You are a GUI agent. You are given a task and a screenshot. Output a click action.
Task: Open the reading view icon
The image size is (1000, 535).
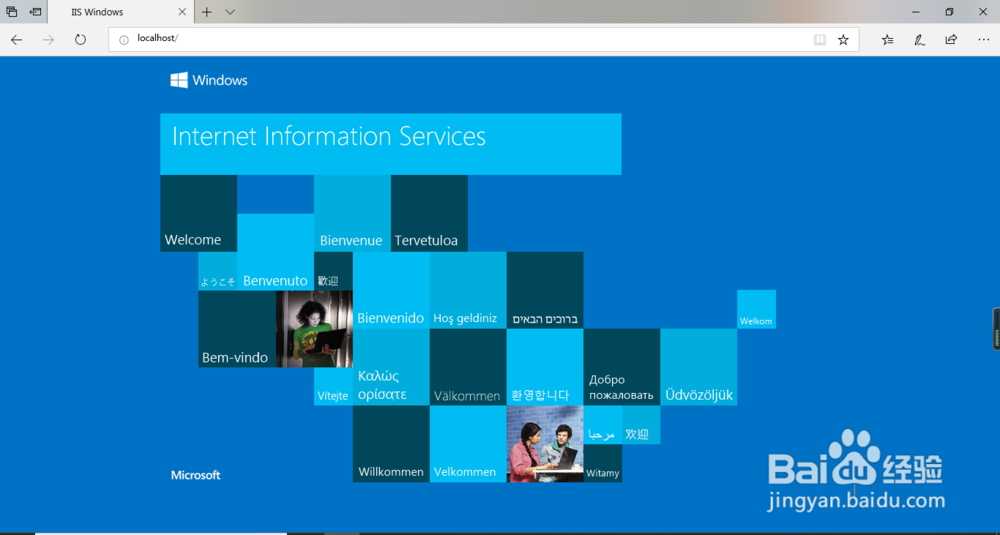point(820,40)
